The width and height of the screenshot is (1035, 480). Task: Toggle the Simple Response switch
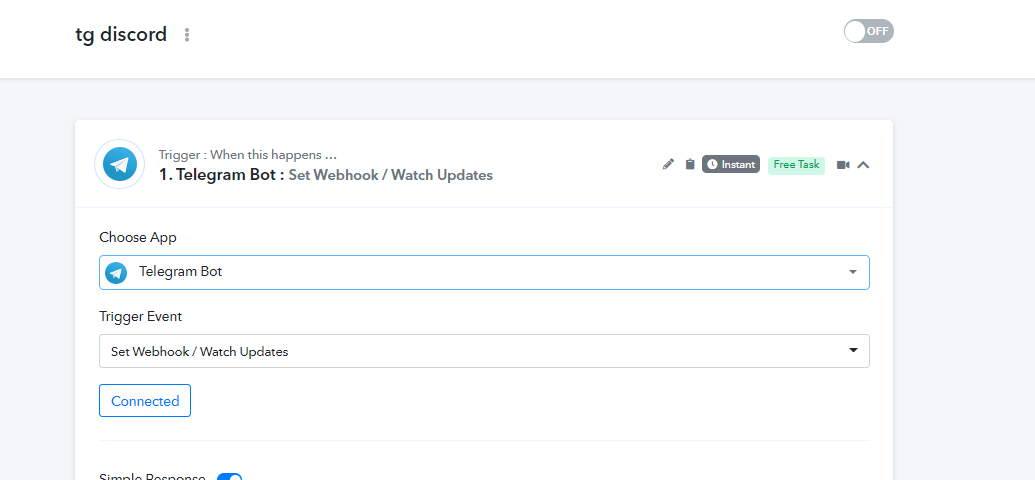click(230, 477)
